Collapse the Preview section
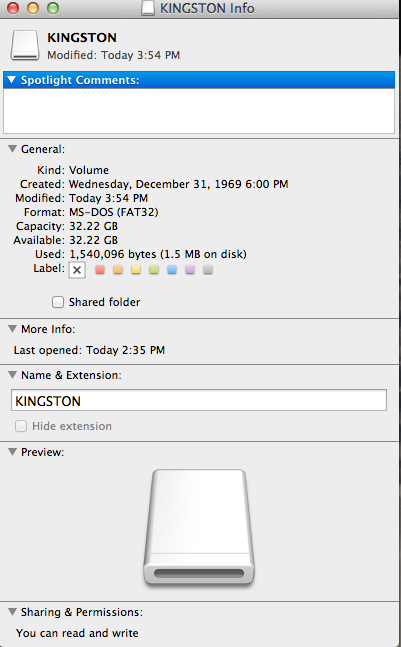The height and width of the screenshot is (647, 401). [x=12, y=452]
